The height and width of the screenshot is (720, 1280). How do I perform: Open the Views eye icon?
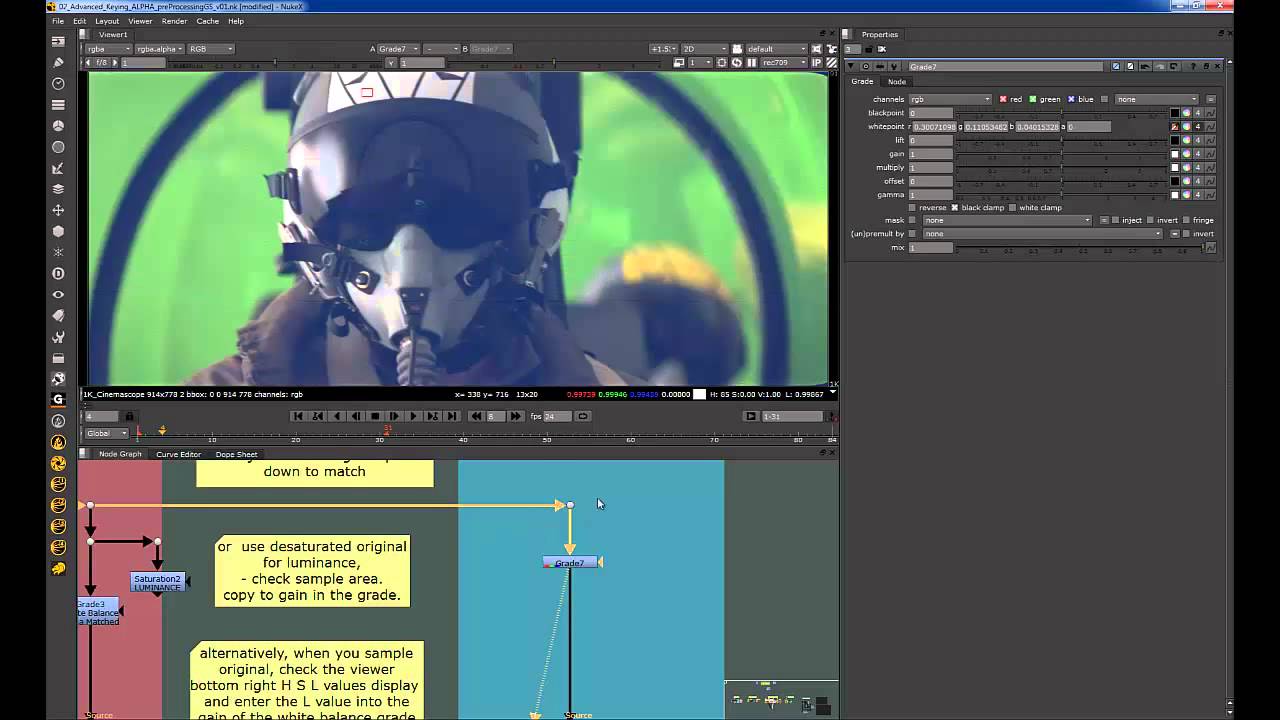(58, 294)
